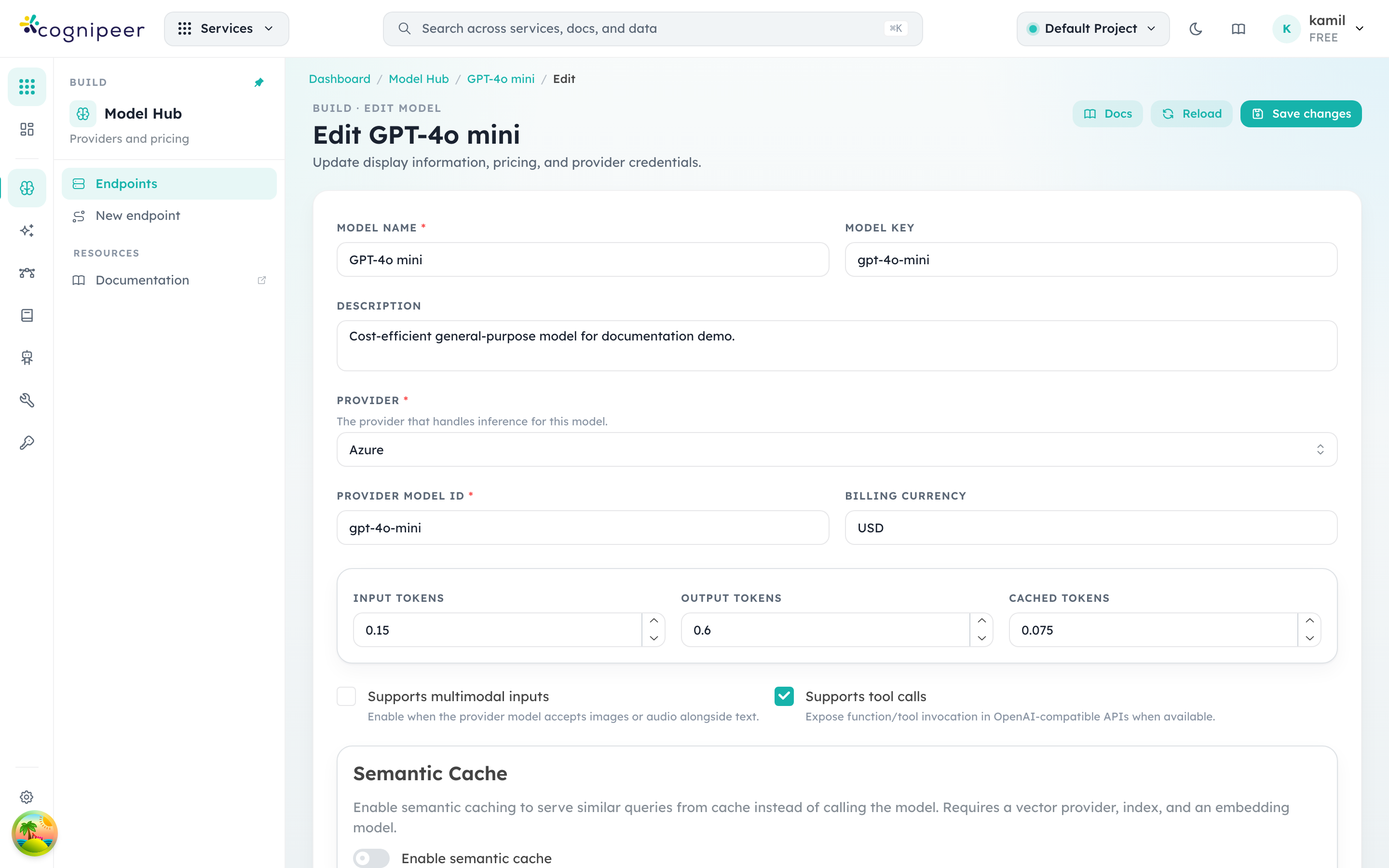Click the Model Name input field
This screenshot has width=1389, height=868.
pos(583,259)
